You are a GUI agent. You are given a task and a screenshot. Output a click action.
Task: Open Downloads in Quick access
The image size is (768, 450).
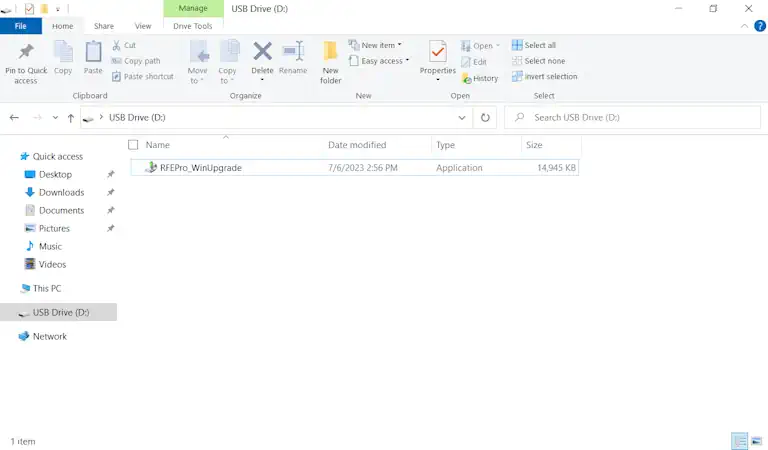61,192
